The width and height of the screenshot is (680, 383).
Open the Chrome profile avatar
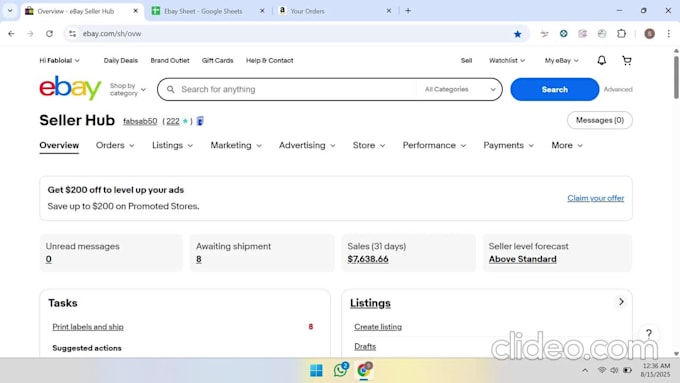coord(649,33)
